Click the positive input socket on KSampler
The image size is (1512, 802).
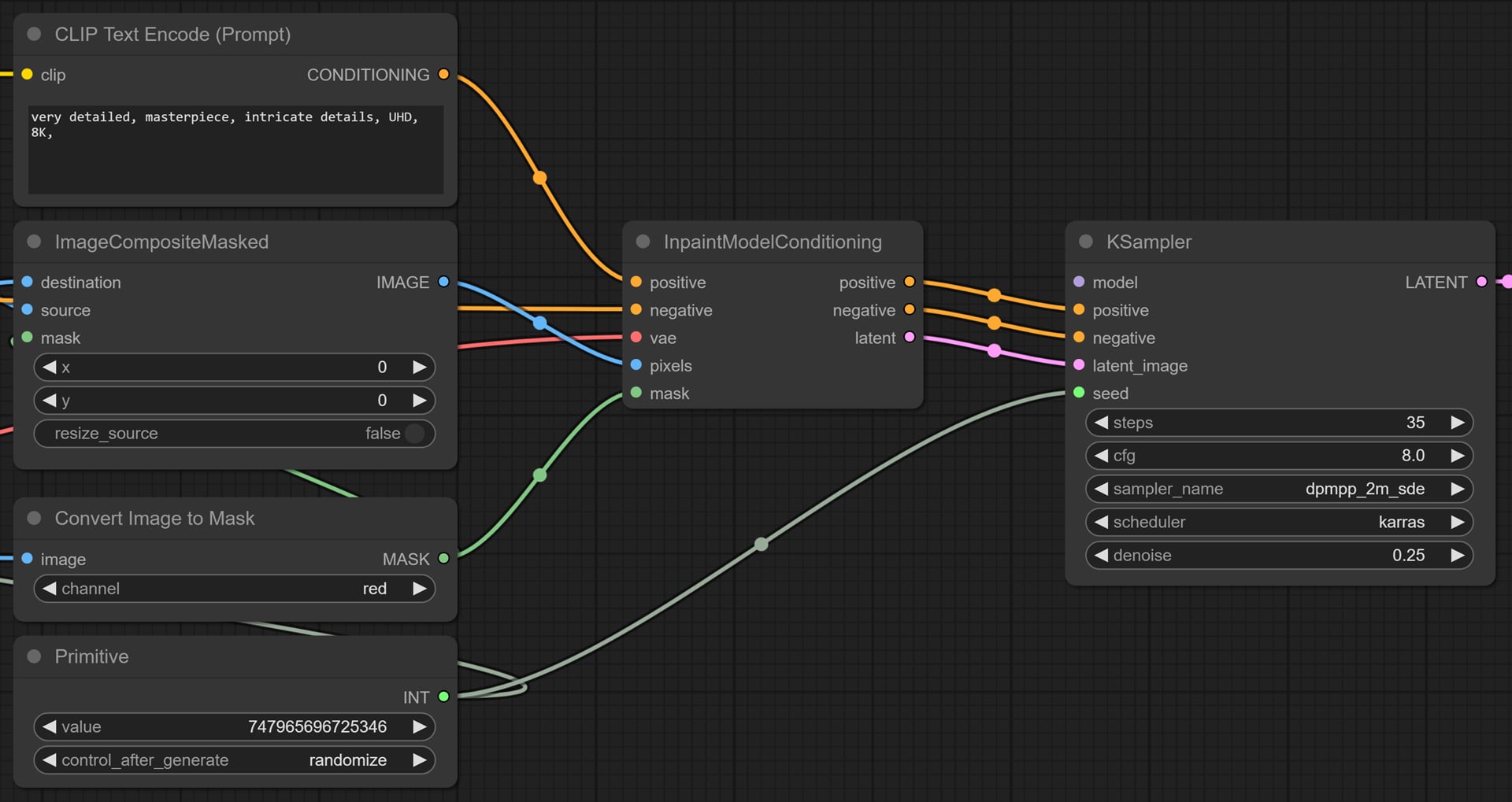click(1079, 309)
